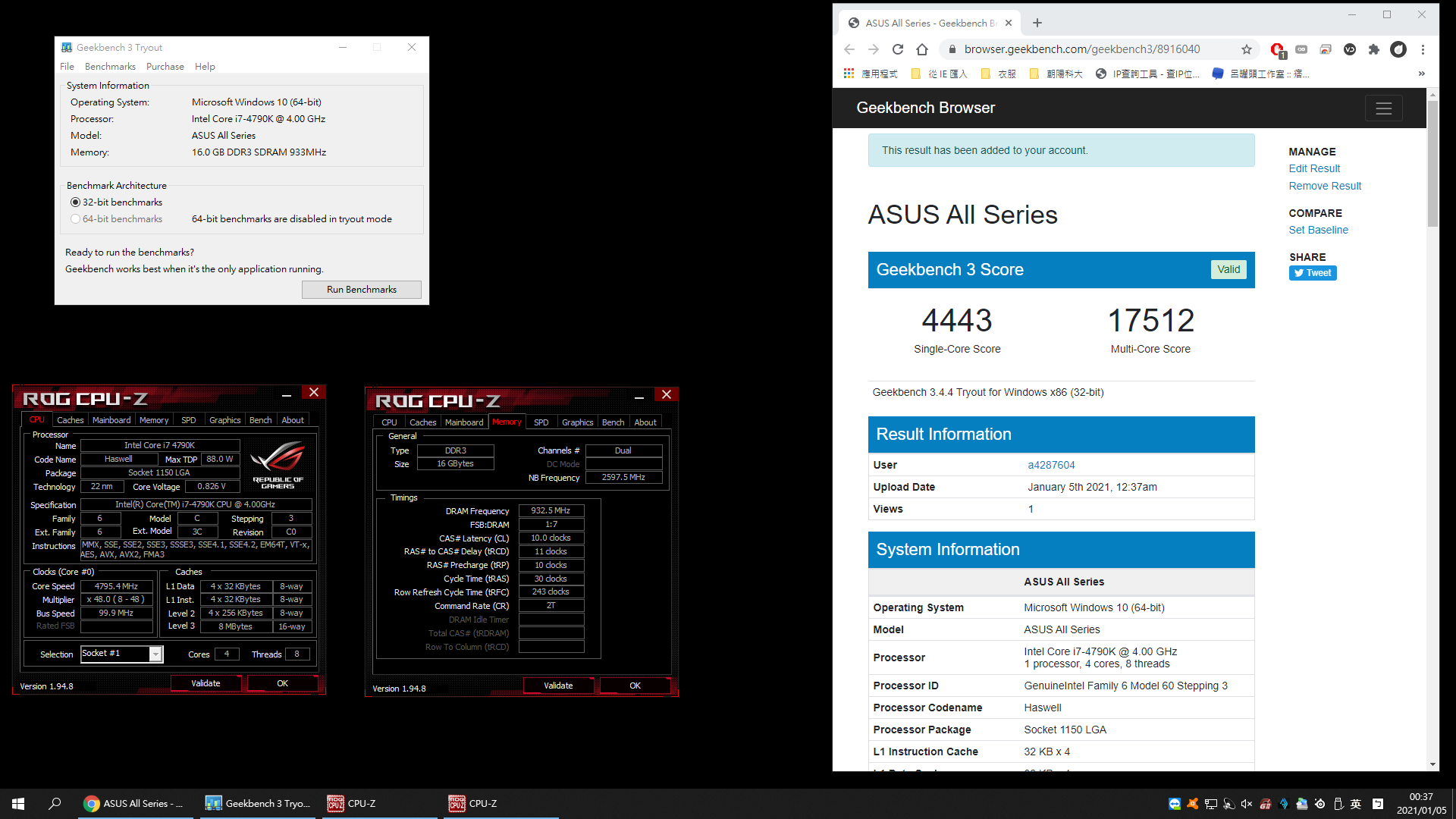Screen dimensions: 1456x819
Task: Open Bench tab in right CPU-Z window
Action: coord(613,422)
